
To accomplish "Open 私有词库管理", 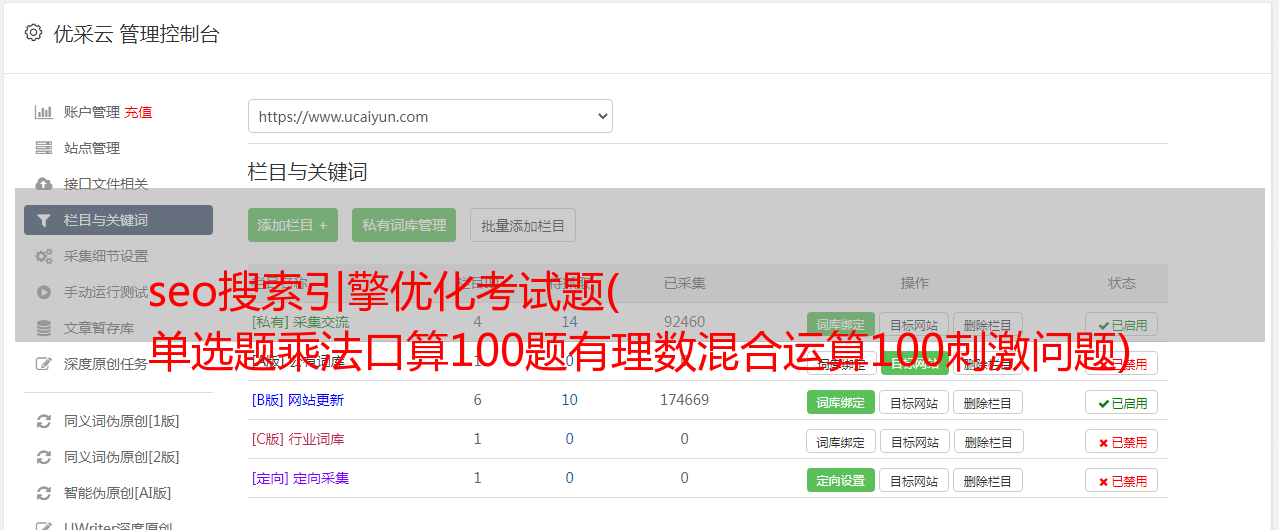I will click(404, 225).
